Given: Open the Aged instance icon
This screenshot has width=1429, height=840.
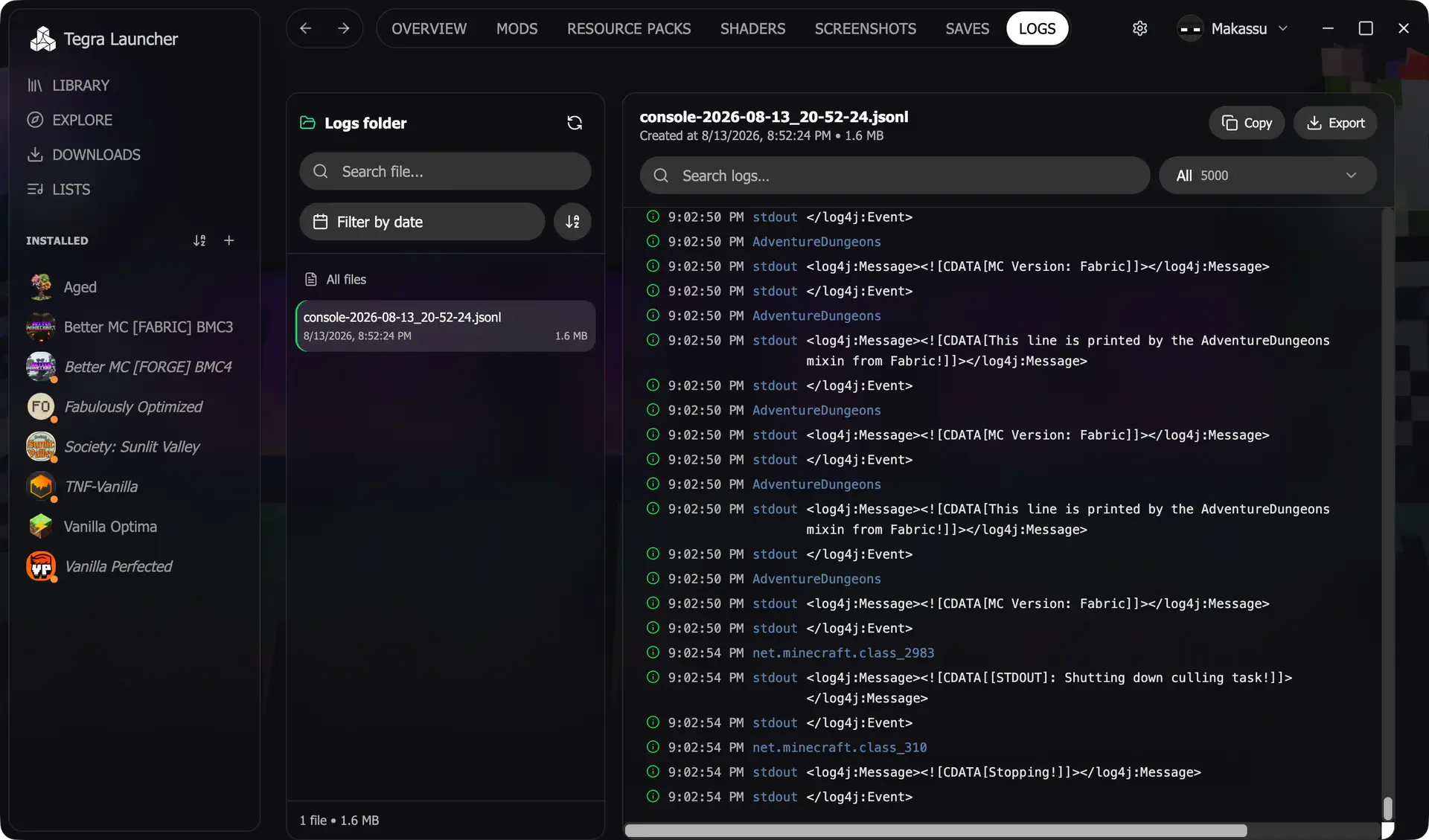Looking at the screenshot, I should pyautogui.click(x=41, y=287).
